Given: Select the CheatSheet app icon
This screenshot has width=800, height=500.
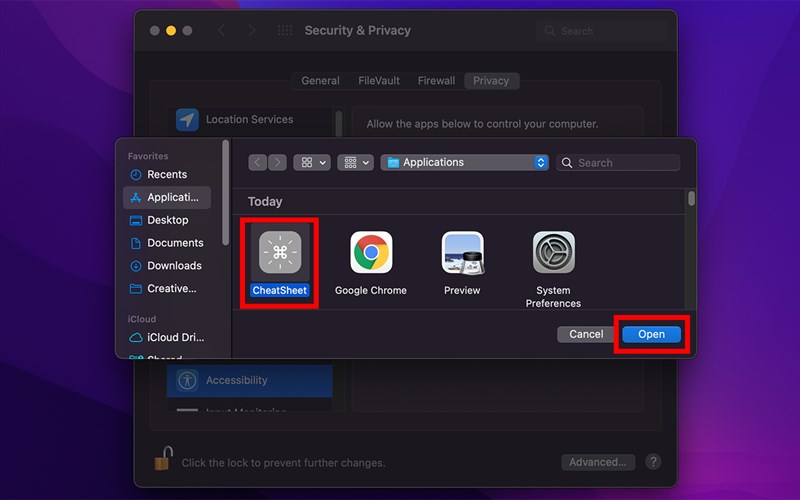Looking at the screenshot, I should pyautogui.click(x=280, y=252).
